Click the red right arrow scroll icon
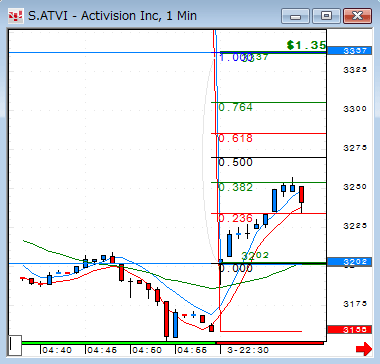 [364, 349]
